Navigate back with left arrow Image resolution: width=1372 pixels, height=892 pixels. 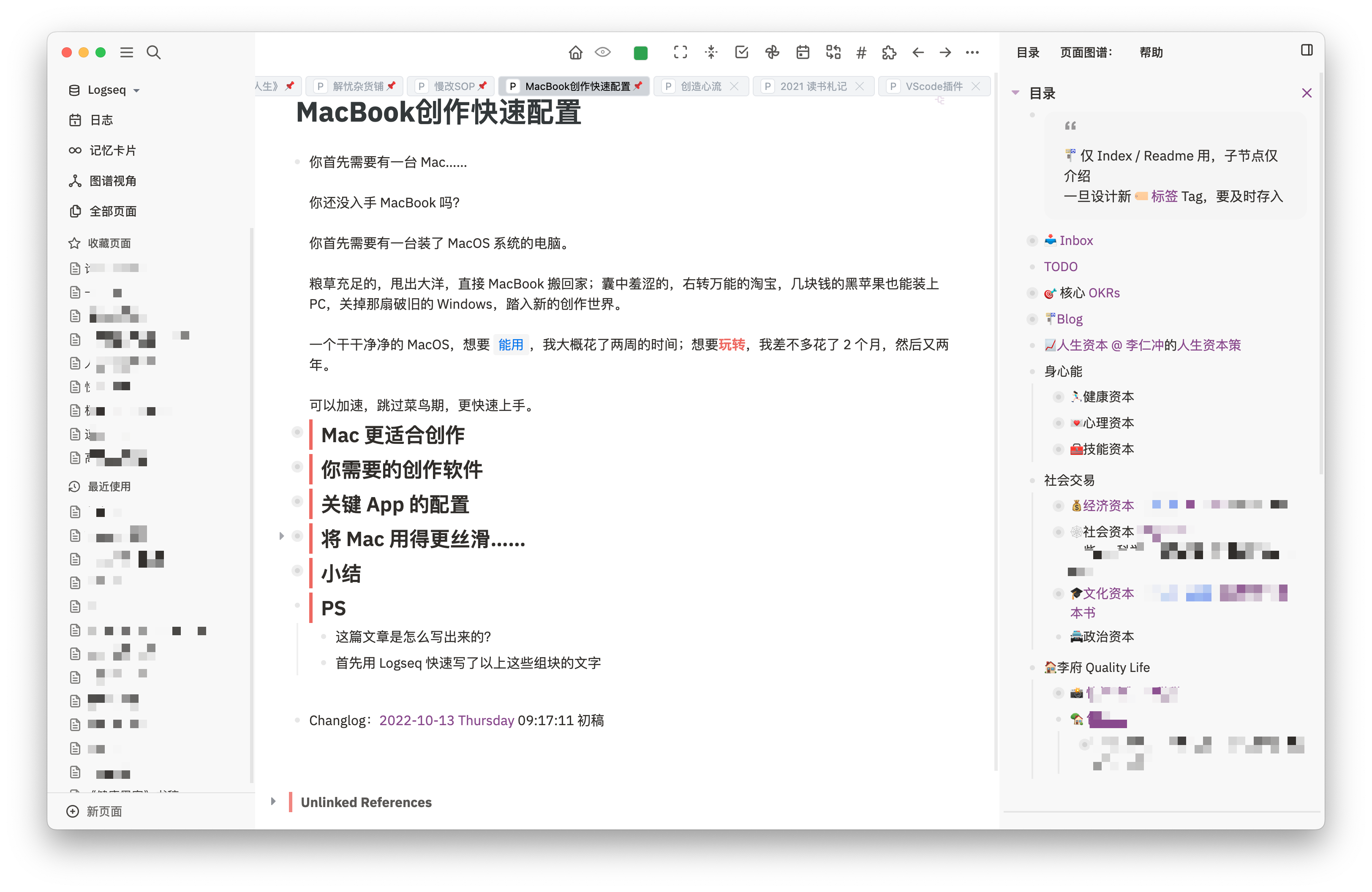coord(918,52)
